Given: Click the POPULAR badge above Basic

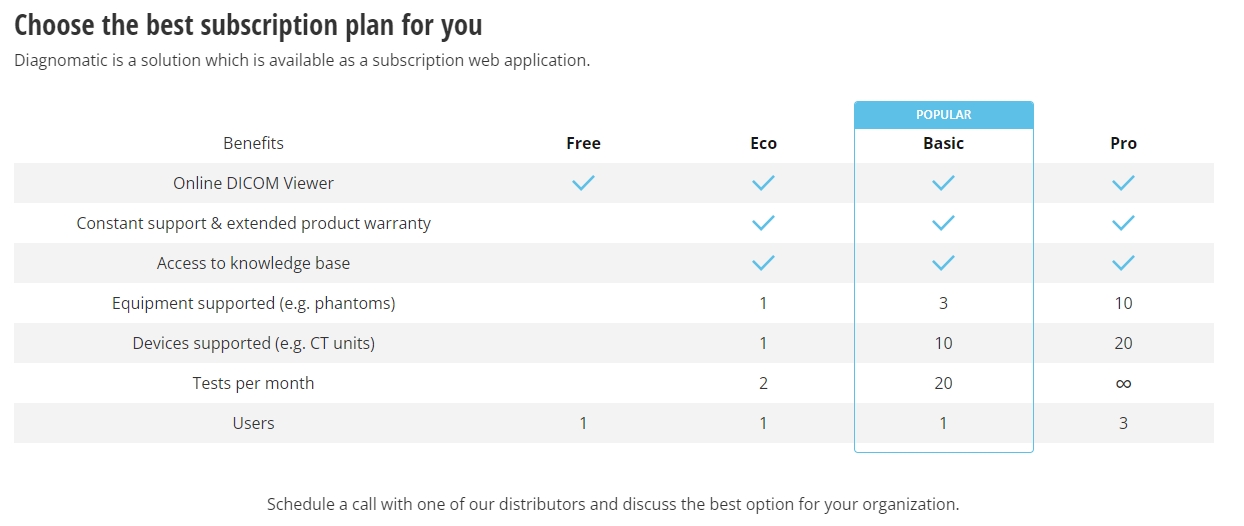Looking at the screenshot, I should tap(943, 115).
